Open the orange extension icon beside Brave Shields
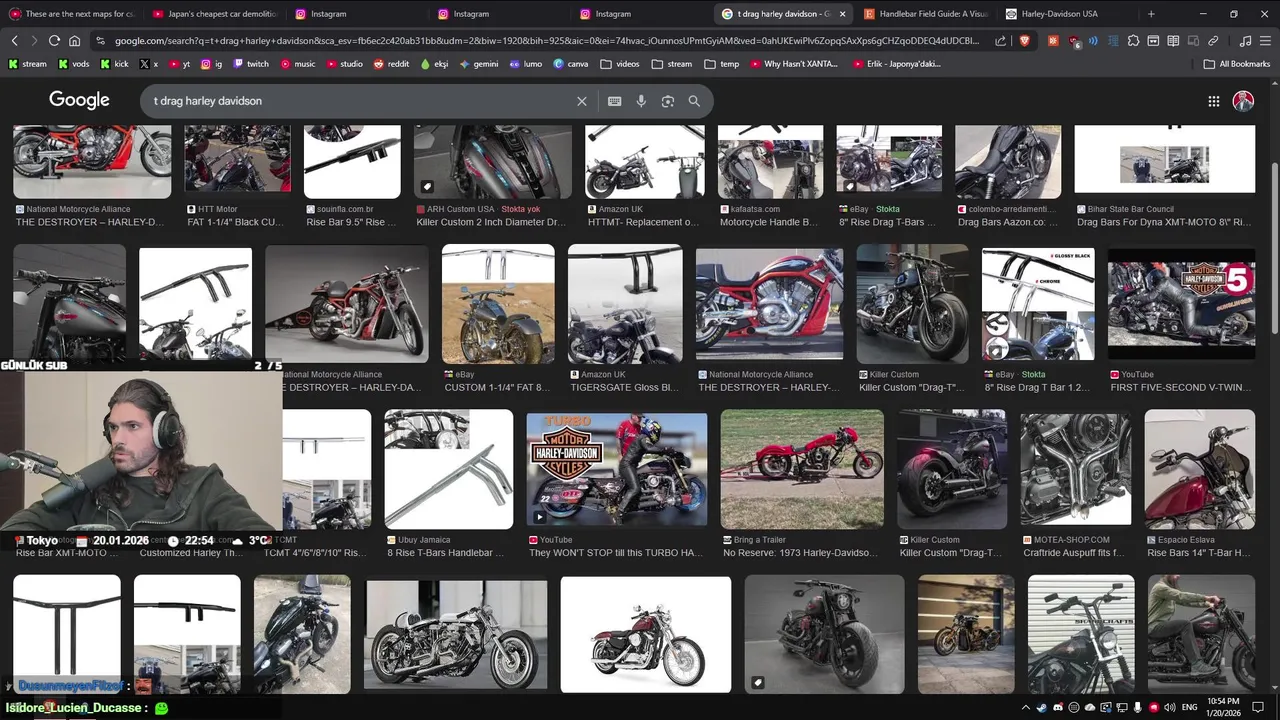This screenshot has height=720, width=1280. click(x=1053, y=41)
